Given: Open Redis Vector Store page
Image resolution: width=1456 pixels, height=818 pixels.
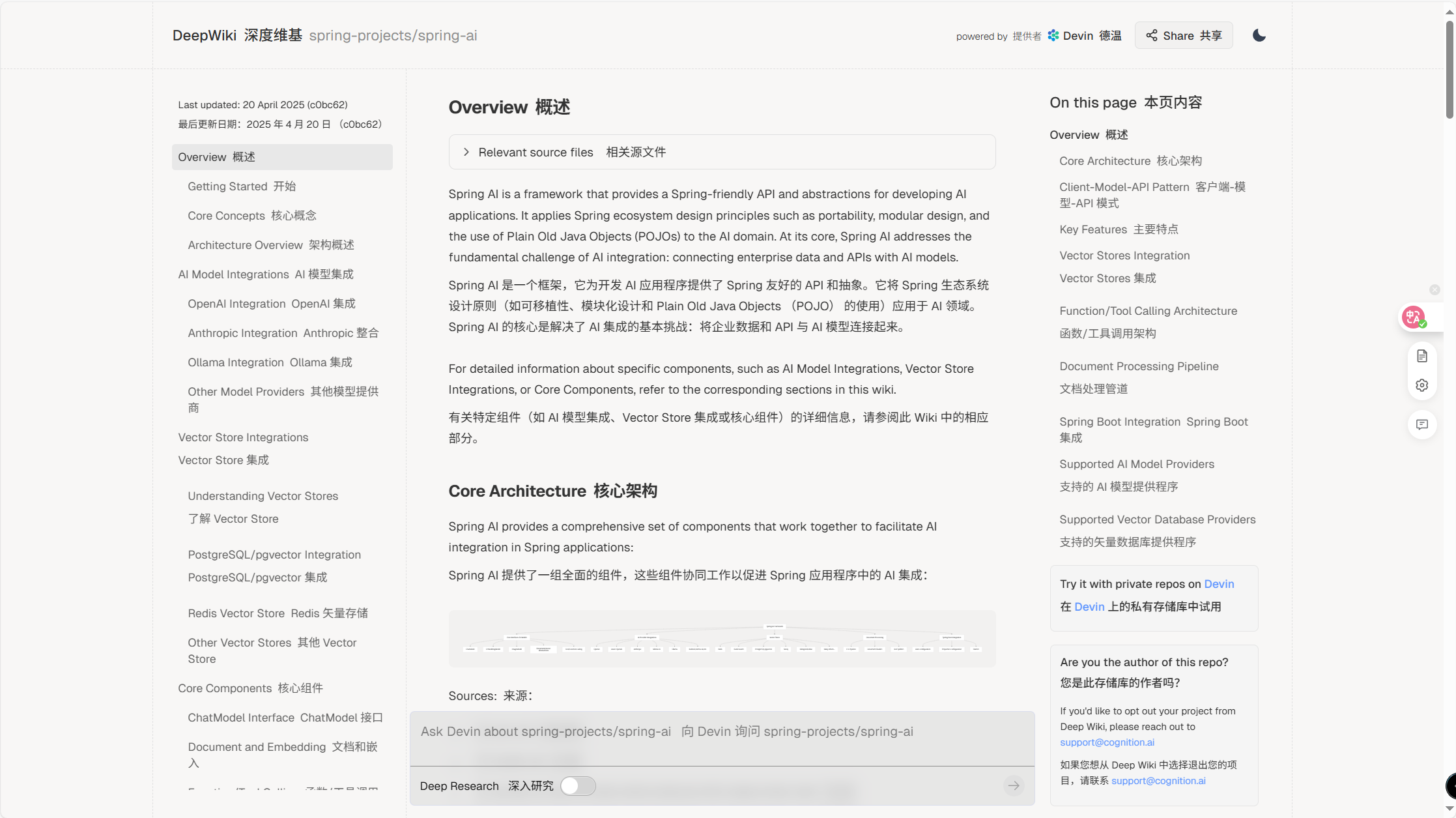Looking at the screenshot, I should coord(278,613).
